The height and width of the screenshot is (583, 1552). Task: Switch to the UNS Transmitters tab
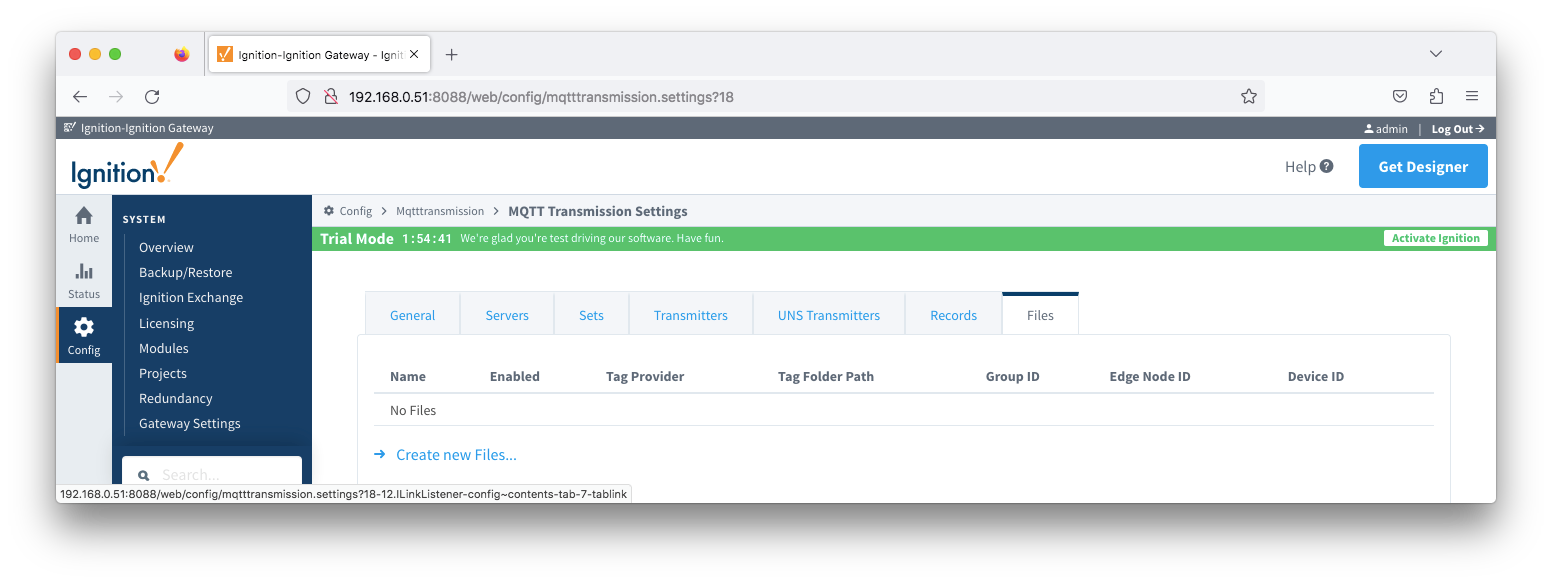pos(829,315)
